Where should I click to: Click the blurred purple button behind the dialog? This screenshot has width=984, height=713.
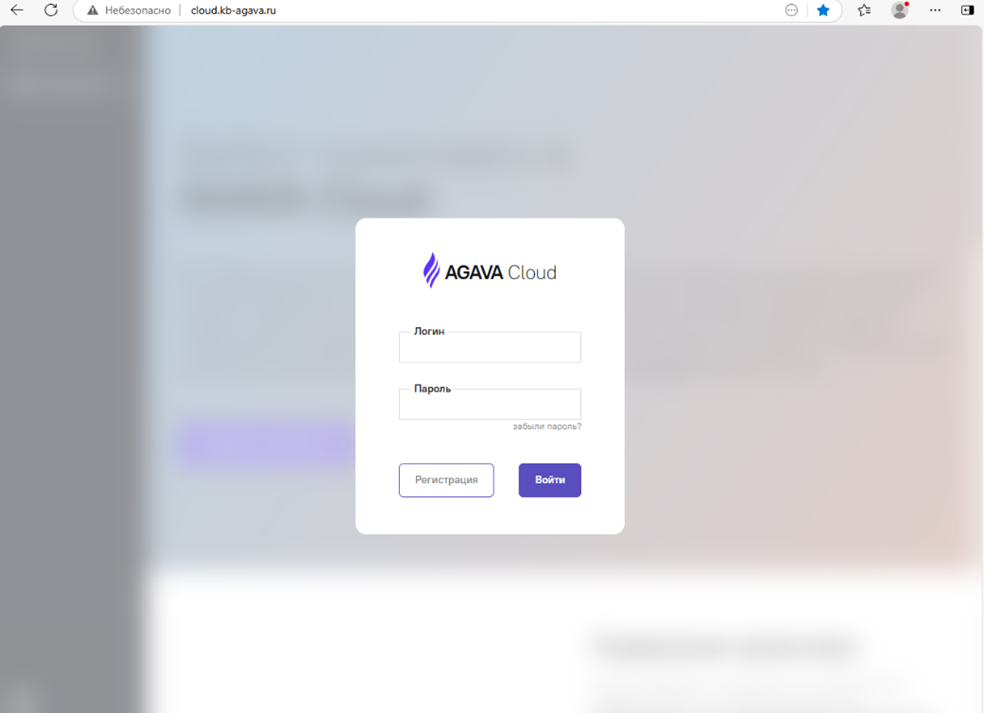click(269, 443)
